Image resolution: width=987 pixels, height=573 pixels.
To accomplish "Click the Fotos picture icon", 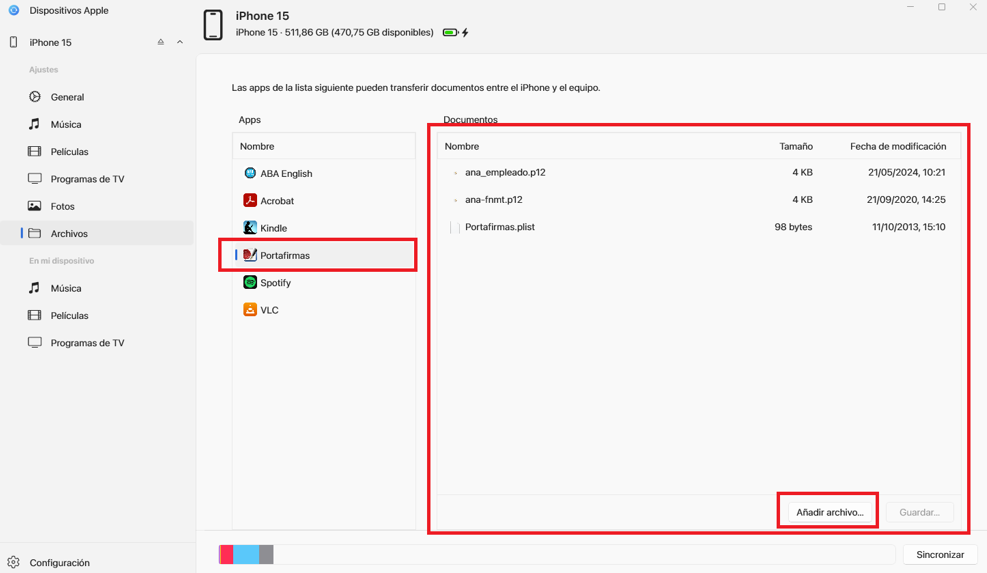I will coord(35,206).
